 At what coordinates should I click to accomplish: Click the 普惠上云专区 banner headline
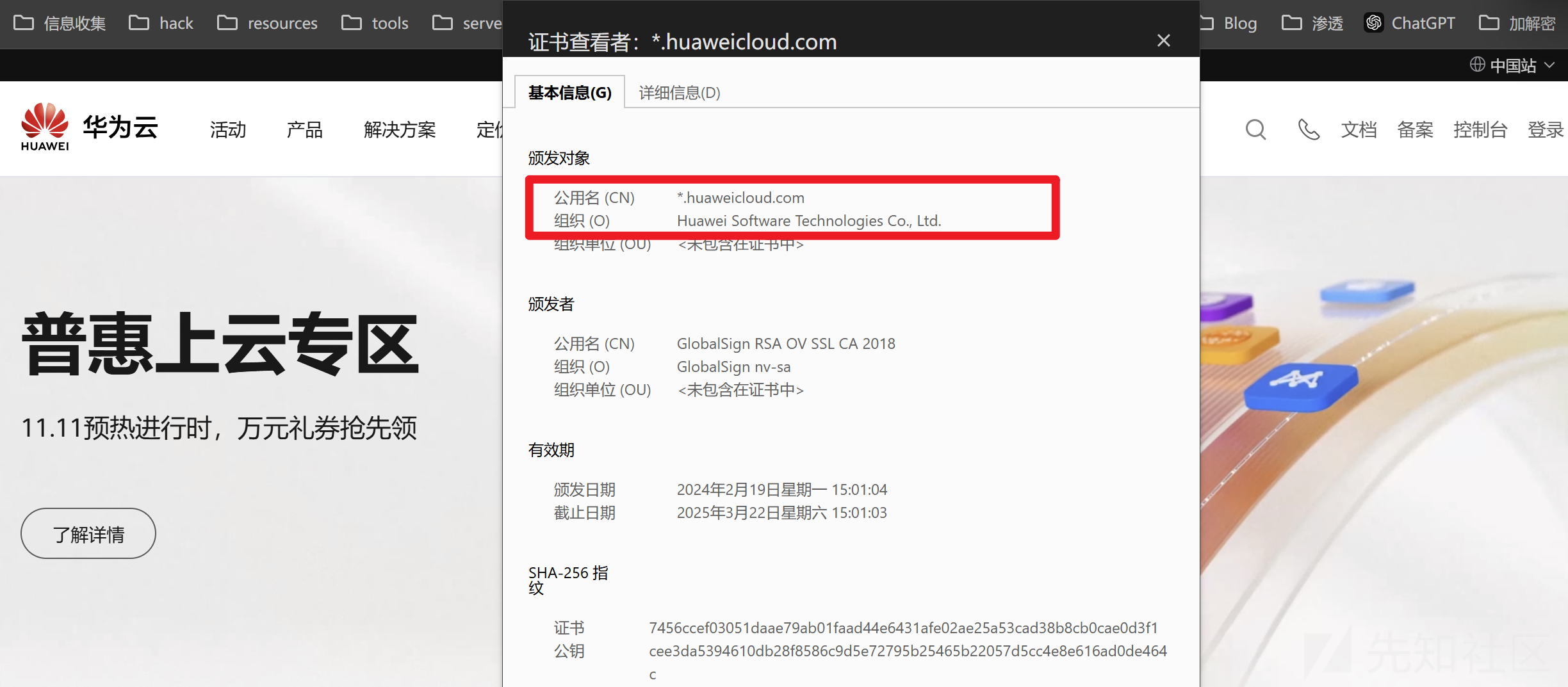(220, 344)
